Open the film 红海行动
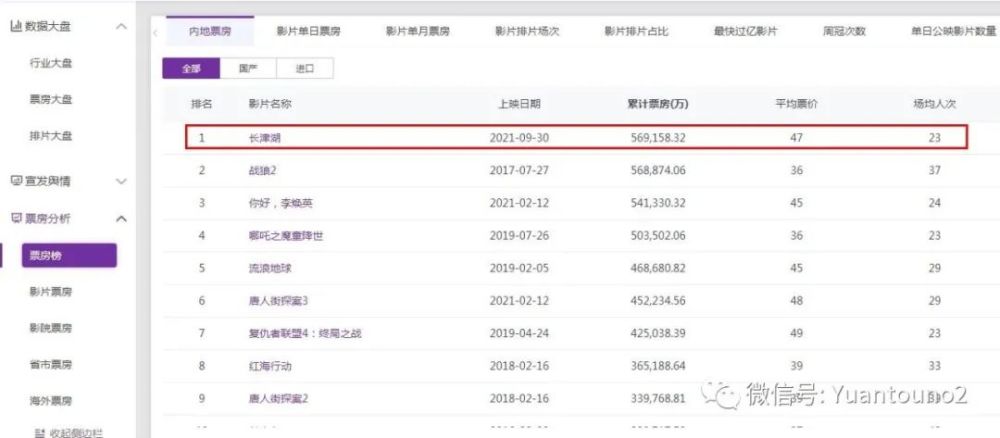Image resolution: width=1000 pixels, height=438 pixels. pos(270,367)
